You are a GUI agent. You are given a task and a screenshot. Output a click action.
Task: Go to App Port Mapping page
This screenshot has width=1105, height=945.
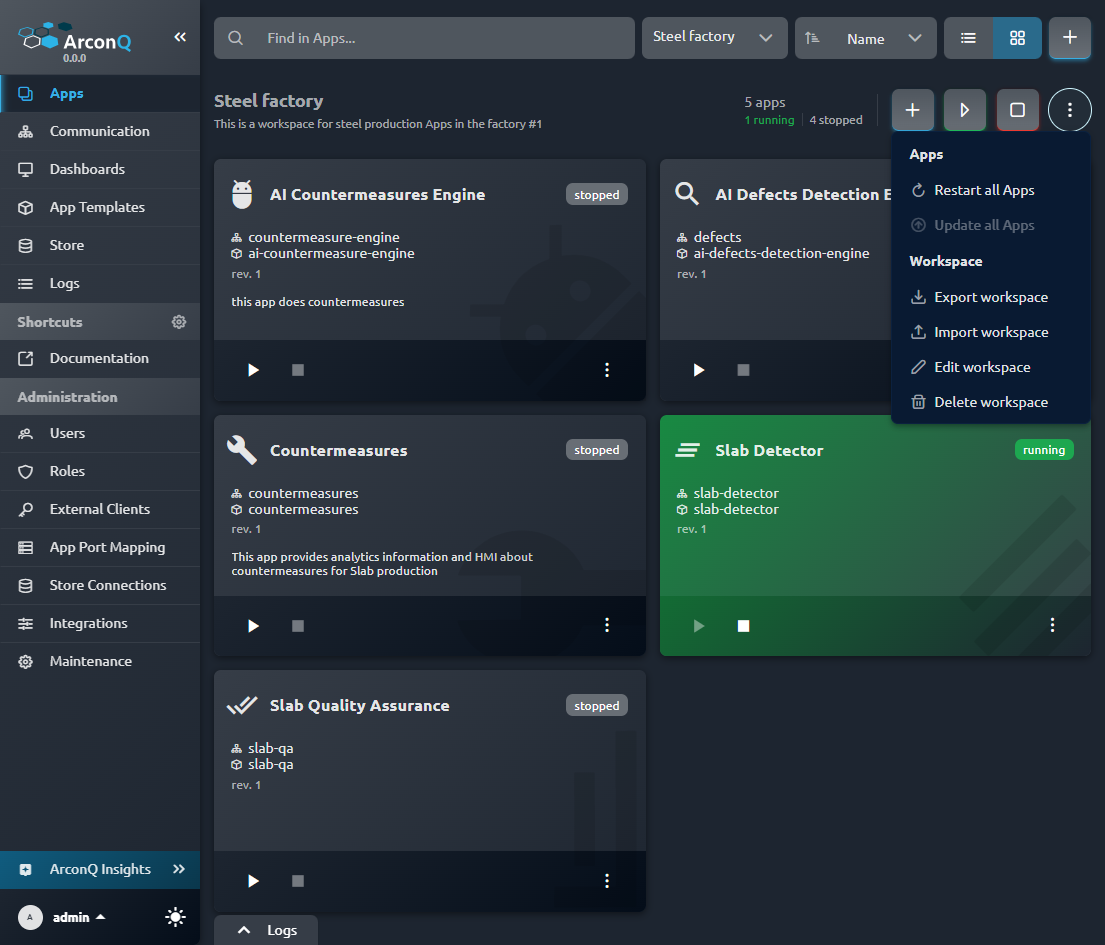pos(107,547)
